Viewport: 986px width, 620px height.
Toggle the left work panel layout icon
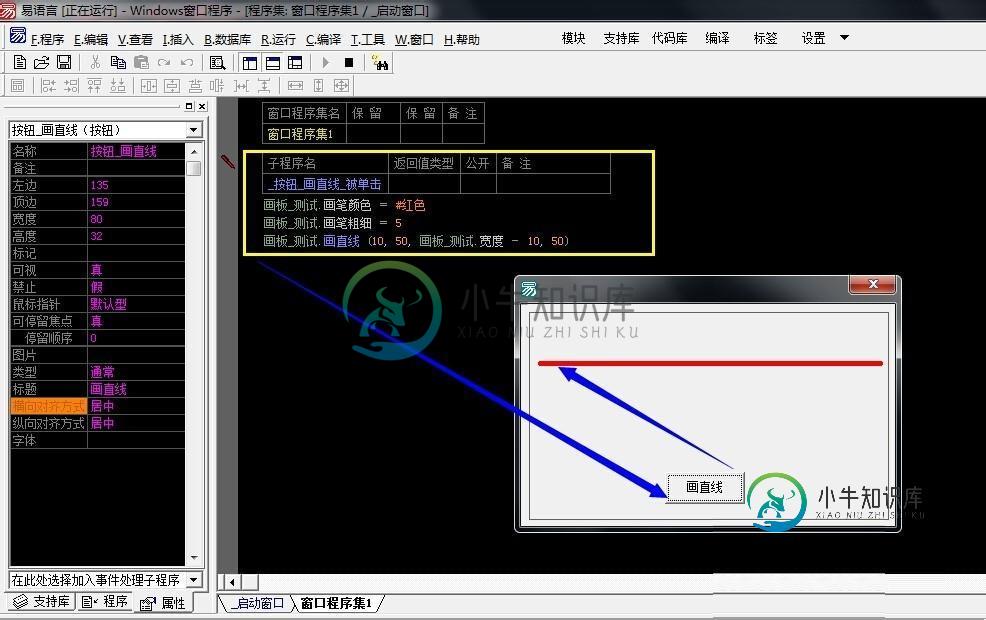click(x=250, y=63)
